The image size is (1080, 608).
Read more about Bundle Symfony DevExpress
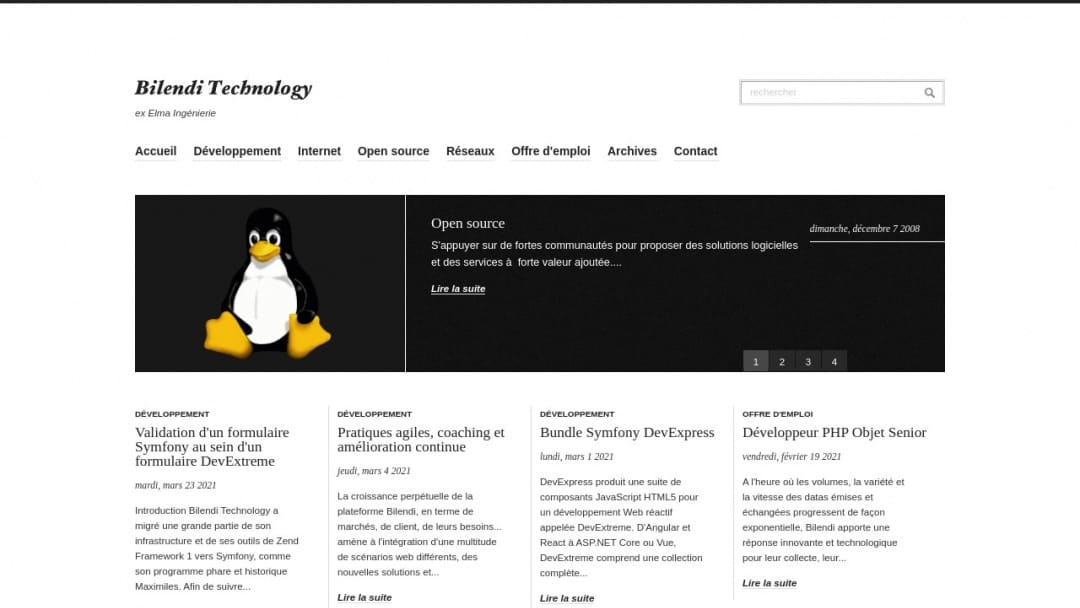click(x=566, y=598)
